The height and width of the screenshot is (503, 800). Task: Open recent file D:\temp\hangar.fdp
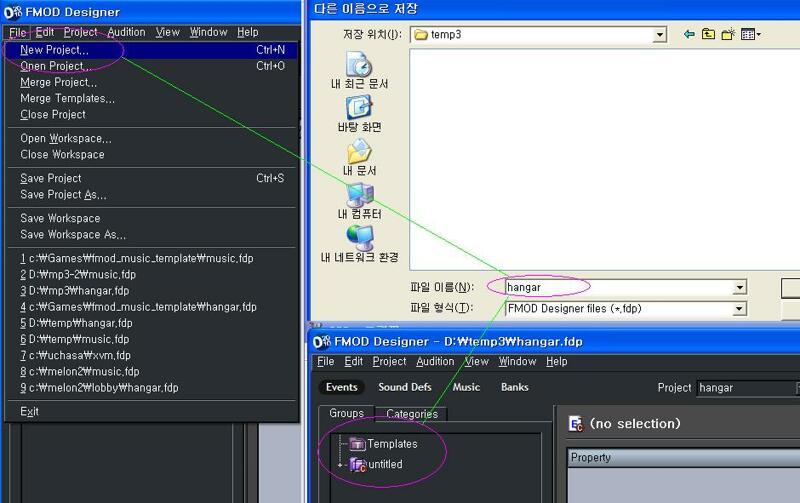[x=152, y=323]
